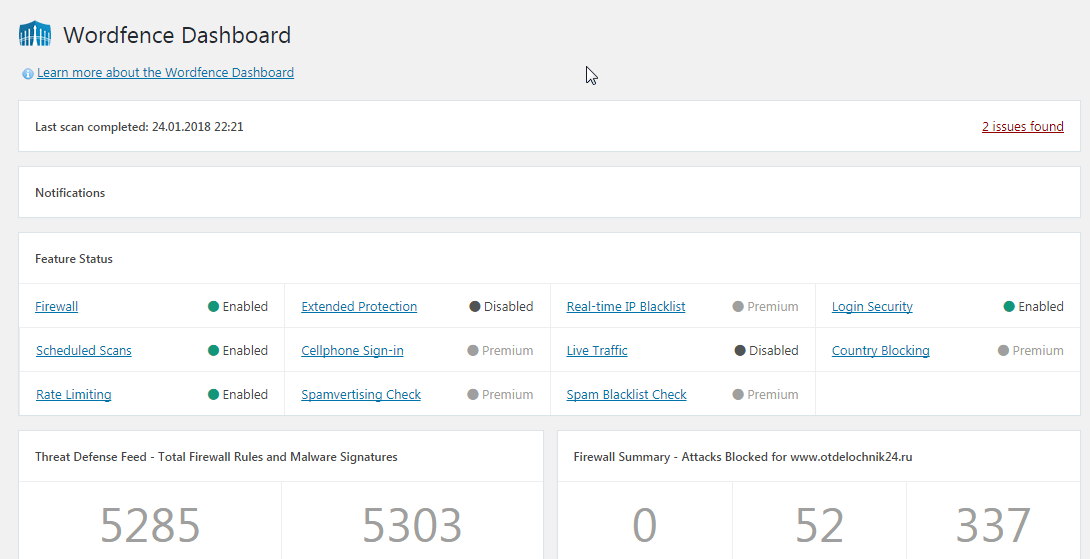Click the Threat Defense Feed panel heading

coord(216,457)
